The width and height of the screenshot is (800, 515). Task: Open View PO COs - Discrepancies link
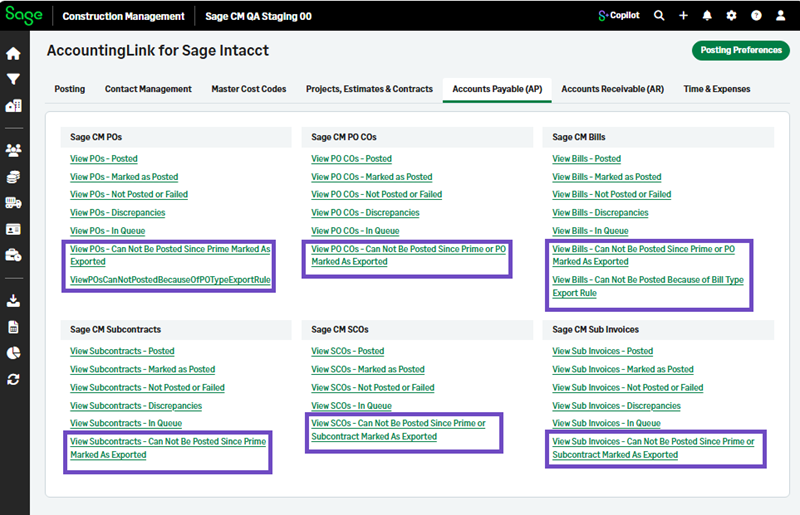pyautogui.click(x=365, y=212)
